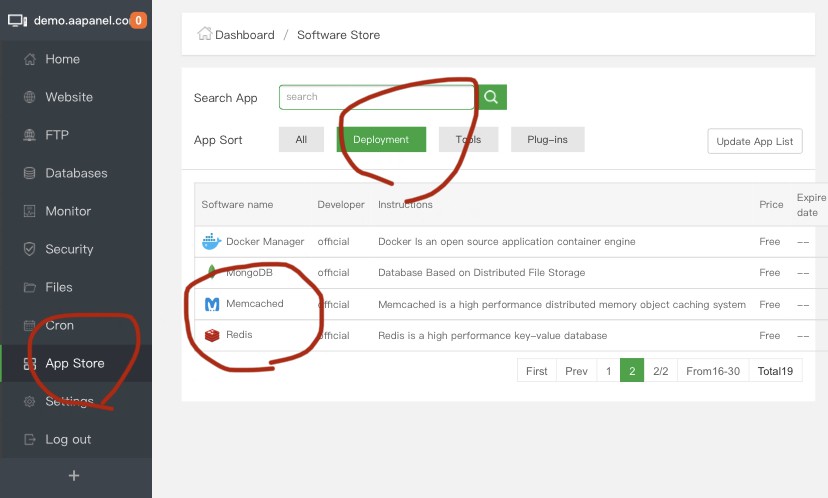Click the Home sidebar icon
This screenshot has height=498, width=828.
(x=30, y=59)
